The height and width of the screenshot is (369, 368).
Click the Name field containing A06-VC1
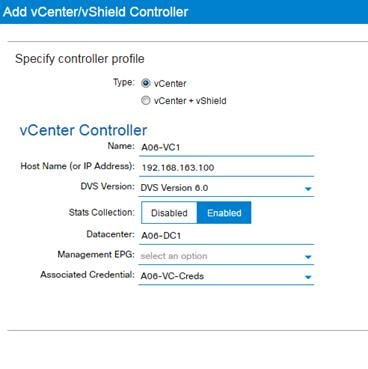click(226, 147)
